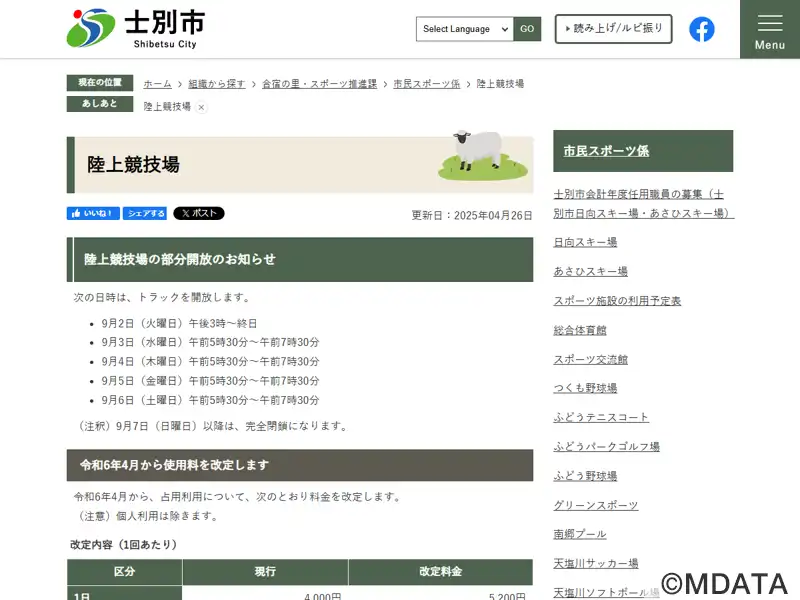Click the Facebook いいね button
This screenshot has width=800, height=600.
click(x=93, y=214)
